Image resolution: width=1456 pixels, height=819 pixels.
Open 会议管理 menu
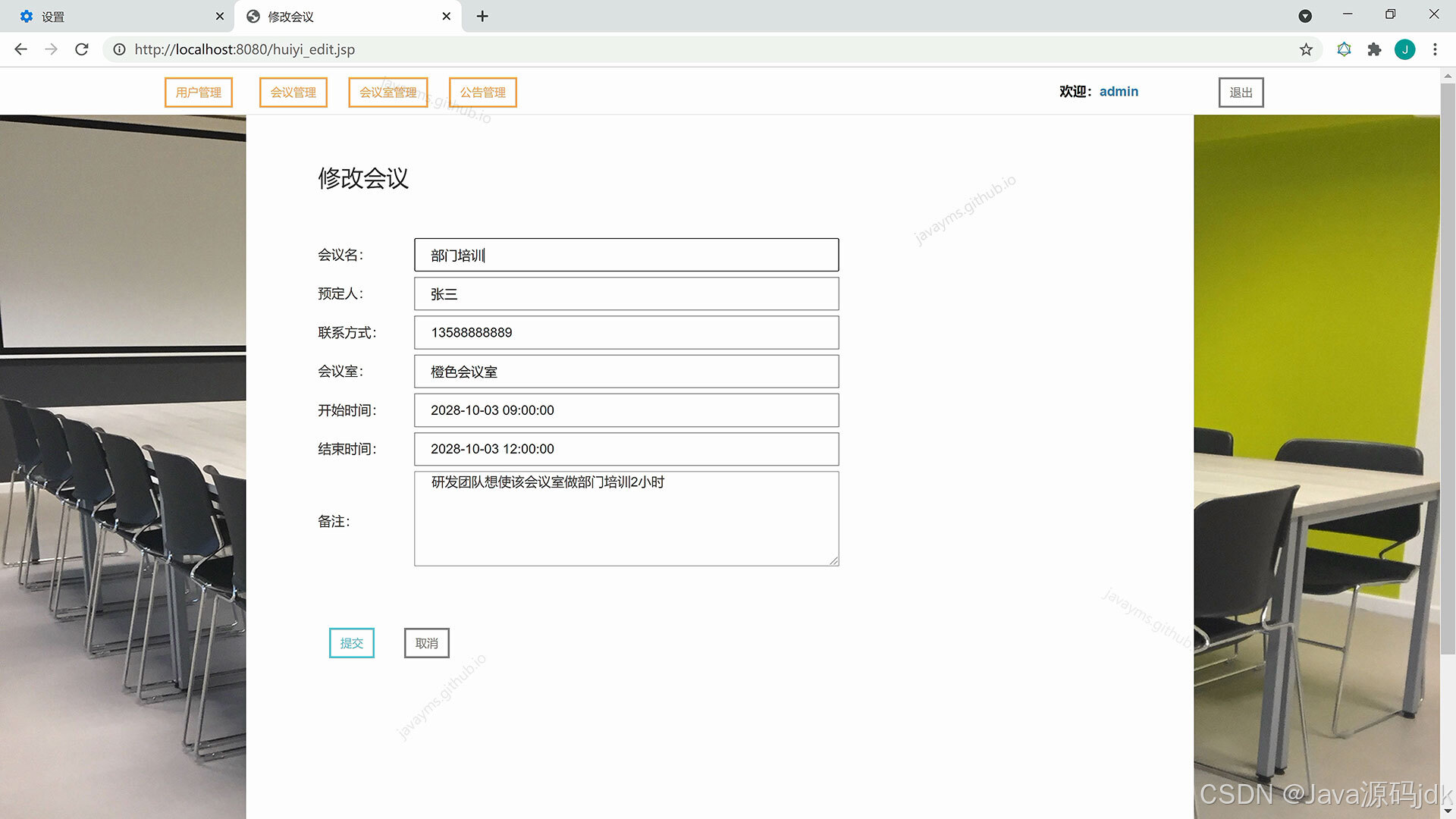coord(293,93)
